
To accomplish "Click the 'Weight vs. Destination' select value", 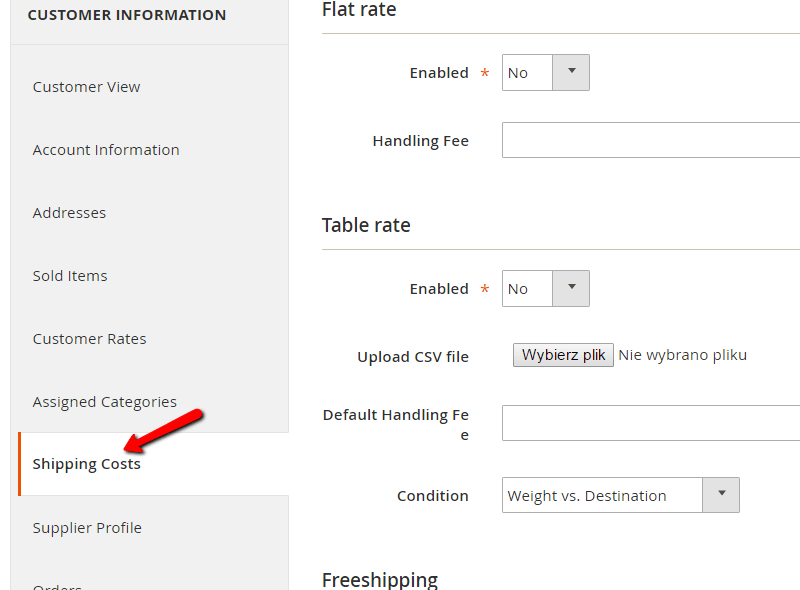I will pos(587,496).
